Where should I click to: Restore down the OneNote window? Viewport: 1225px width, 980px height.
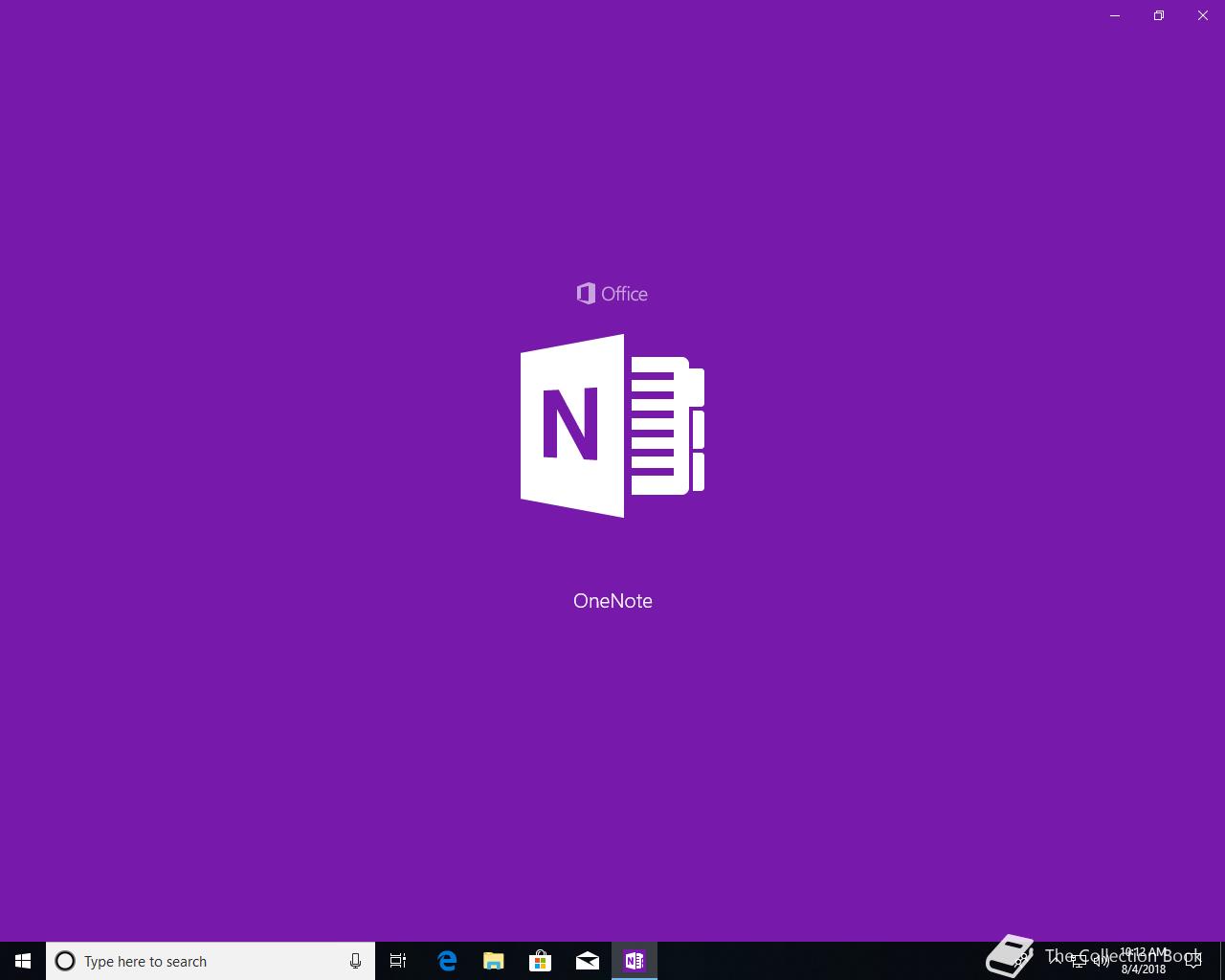click(1159, 15)
